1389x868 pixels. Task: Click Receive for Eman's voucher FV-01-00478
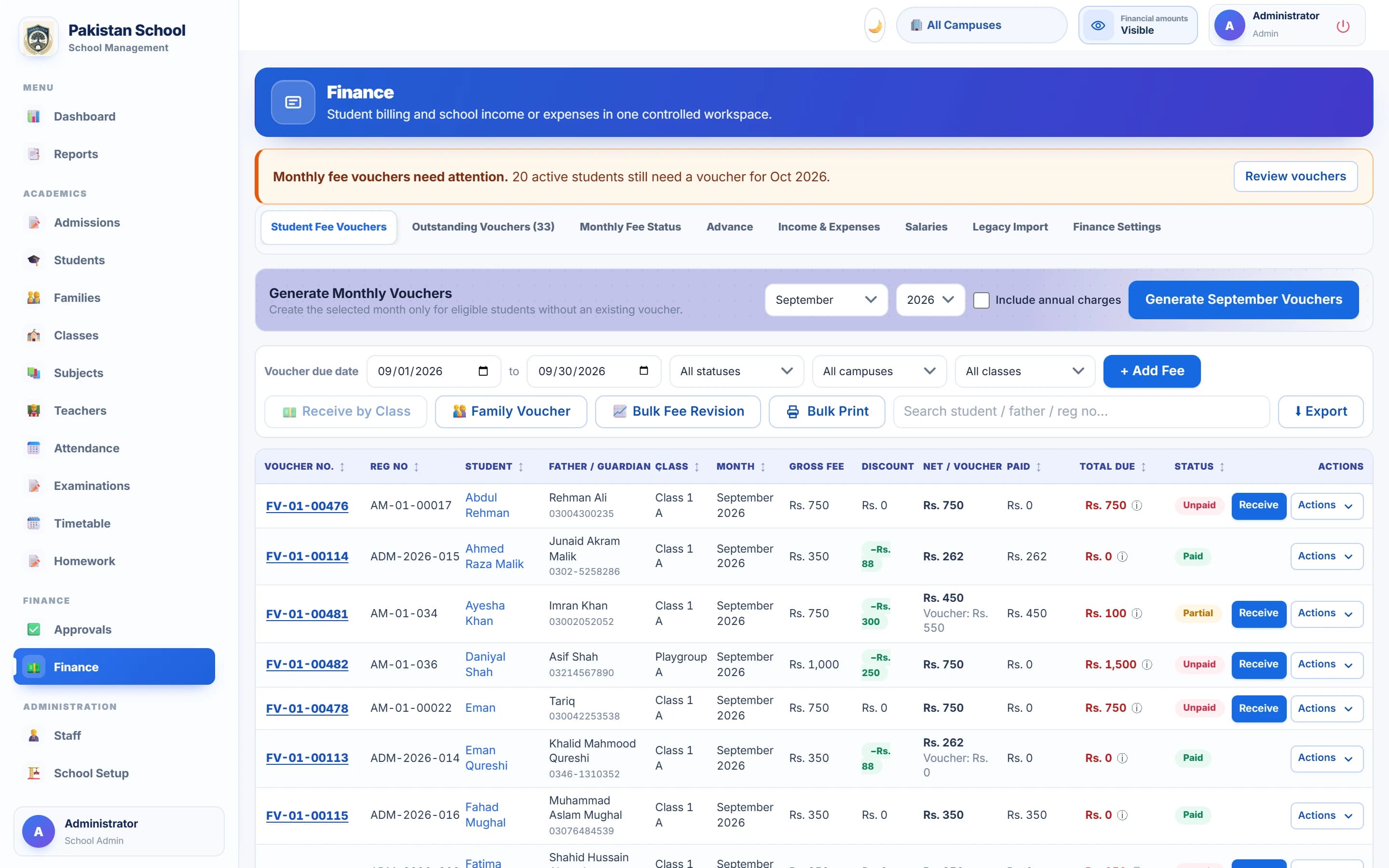click(1258, 708)
